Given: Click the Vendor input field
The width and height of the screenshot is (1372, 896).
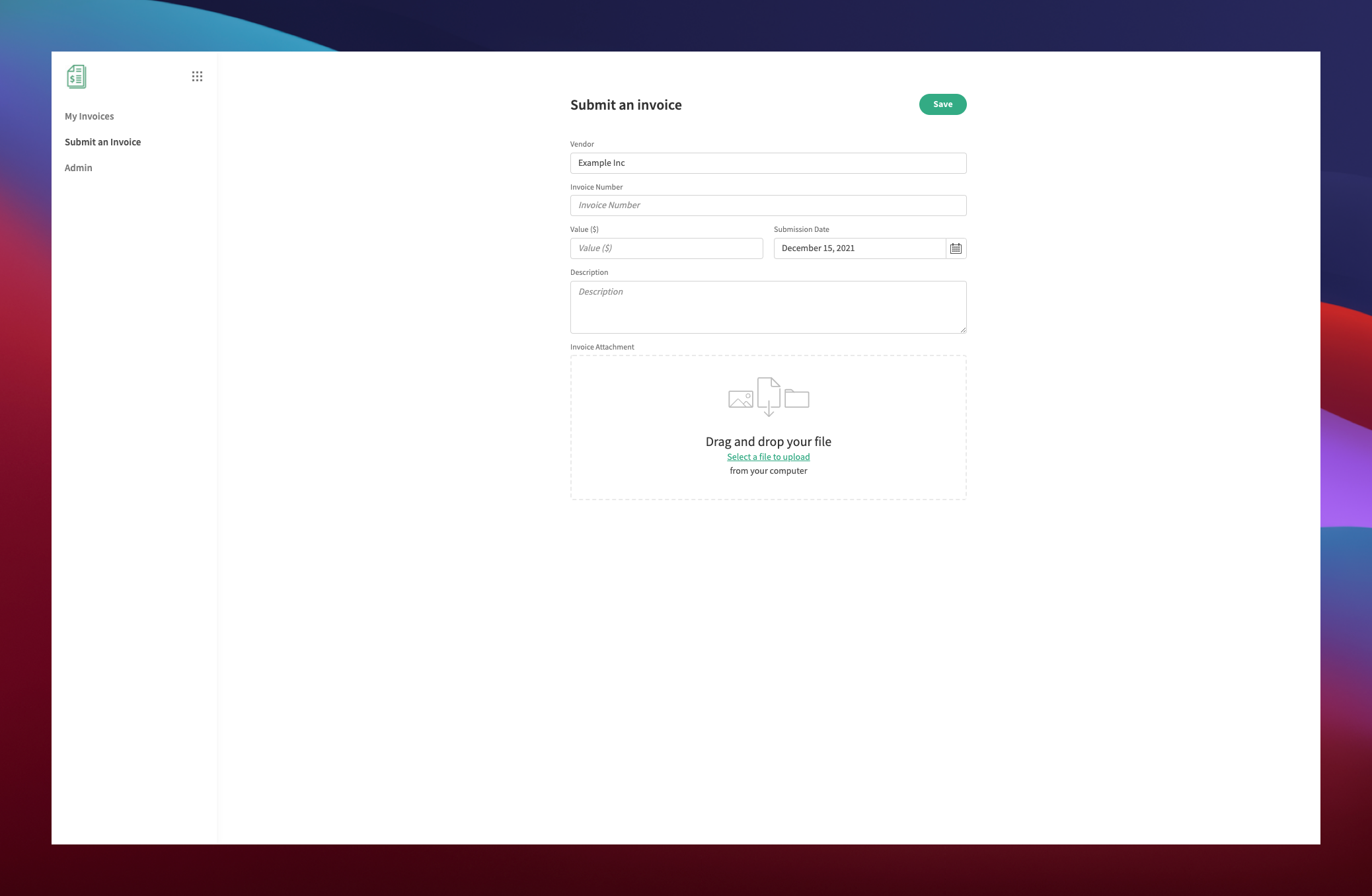Looking at the screenshot, I should (x=768, y=163).
